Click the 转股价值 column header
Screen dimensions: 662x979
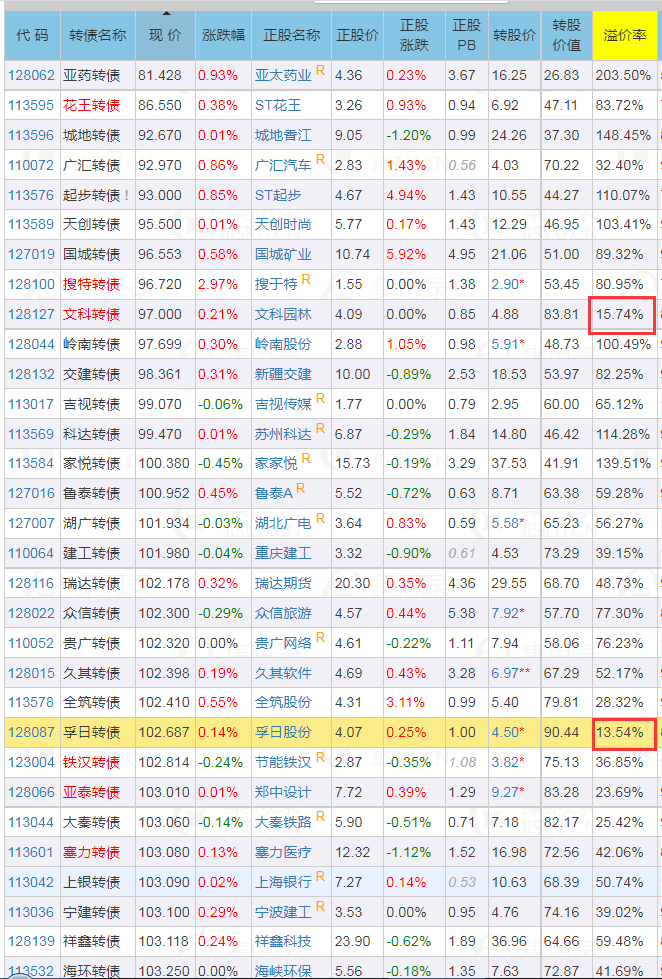(x=566, y=35)
